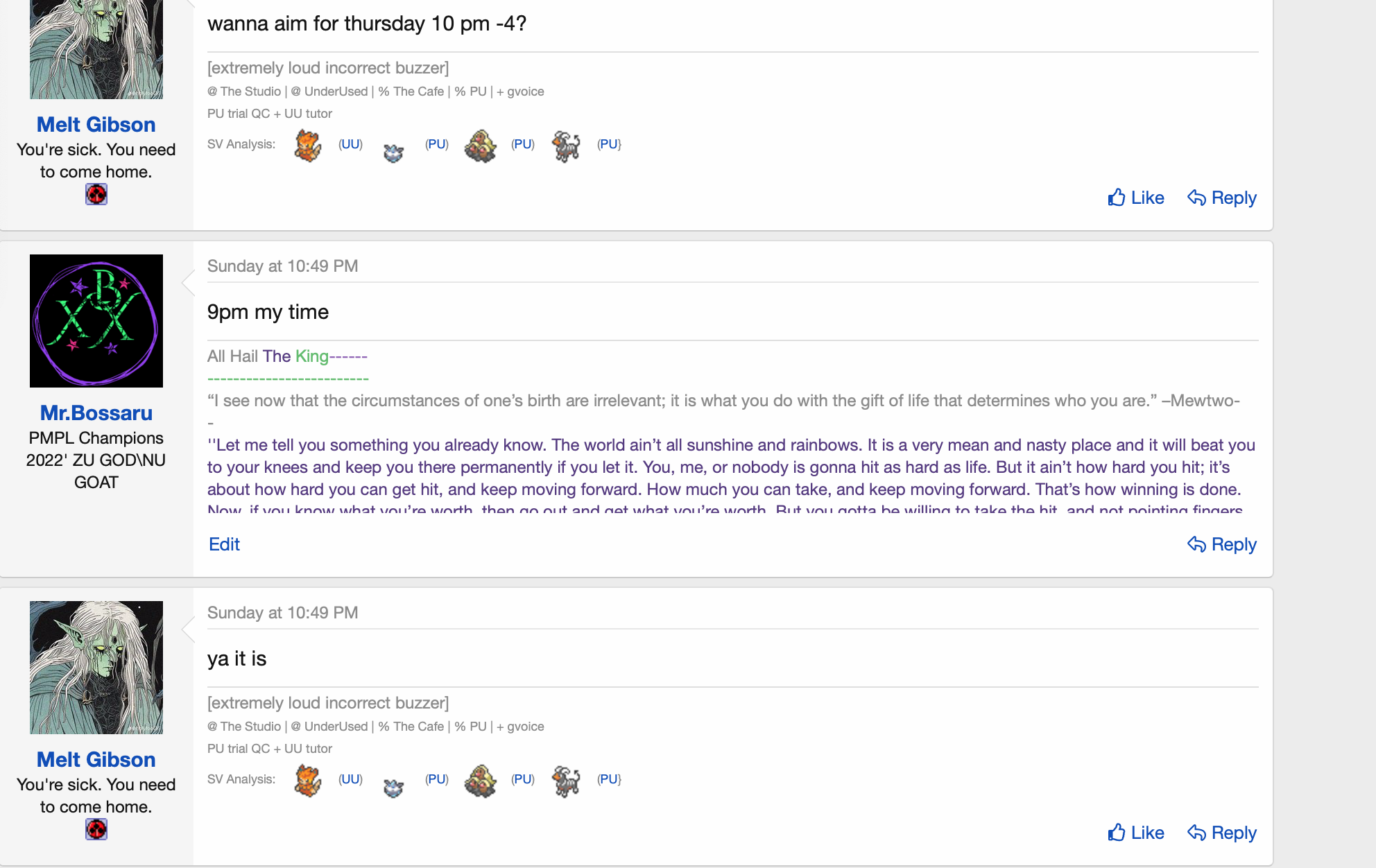Image resolution: width=1376 pixels, height=868 pixels.
Task: Click the brown Pokémon sprite in bottom signature
Action: (x=480, y=781)
